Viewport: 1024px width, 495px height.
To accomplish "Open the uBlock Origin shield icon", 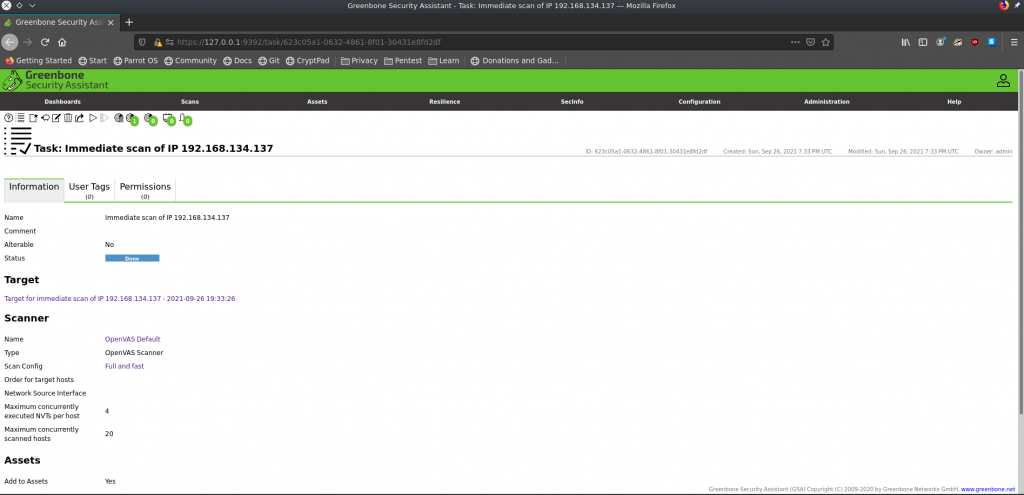I will 974,42.
